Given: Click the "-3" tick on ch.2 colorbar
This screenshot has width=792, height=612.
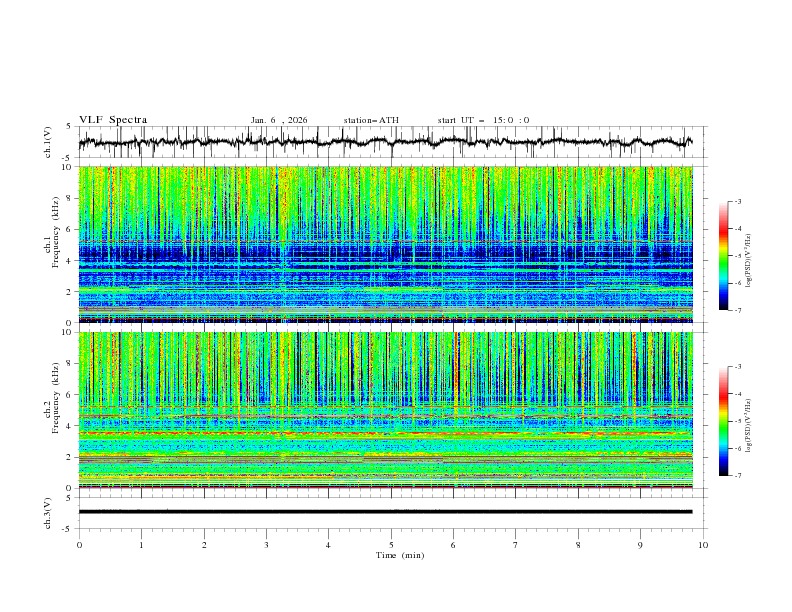Looking at the screenshot, I should (x=737, y=367).
